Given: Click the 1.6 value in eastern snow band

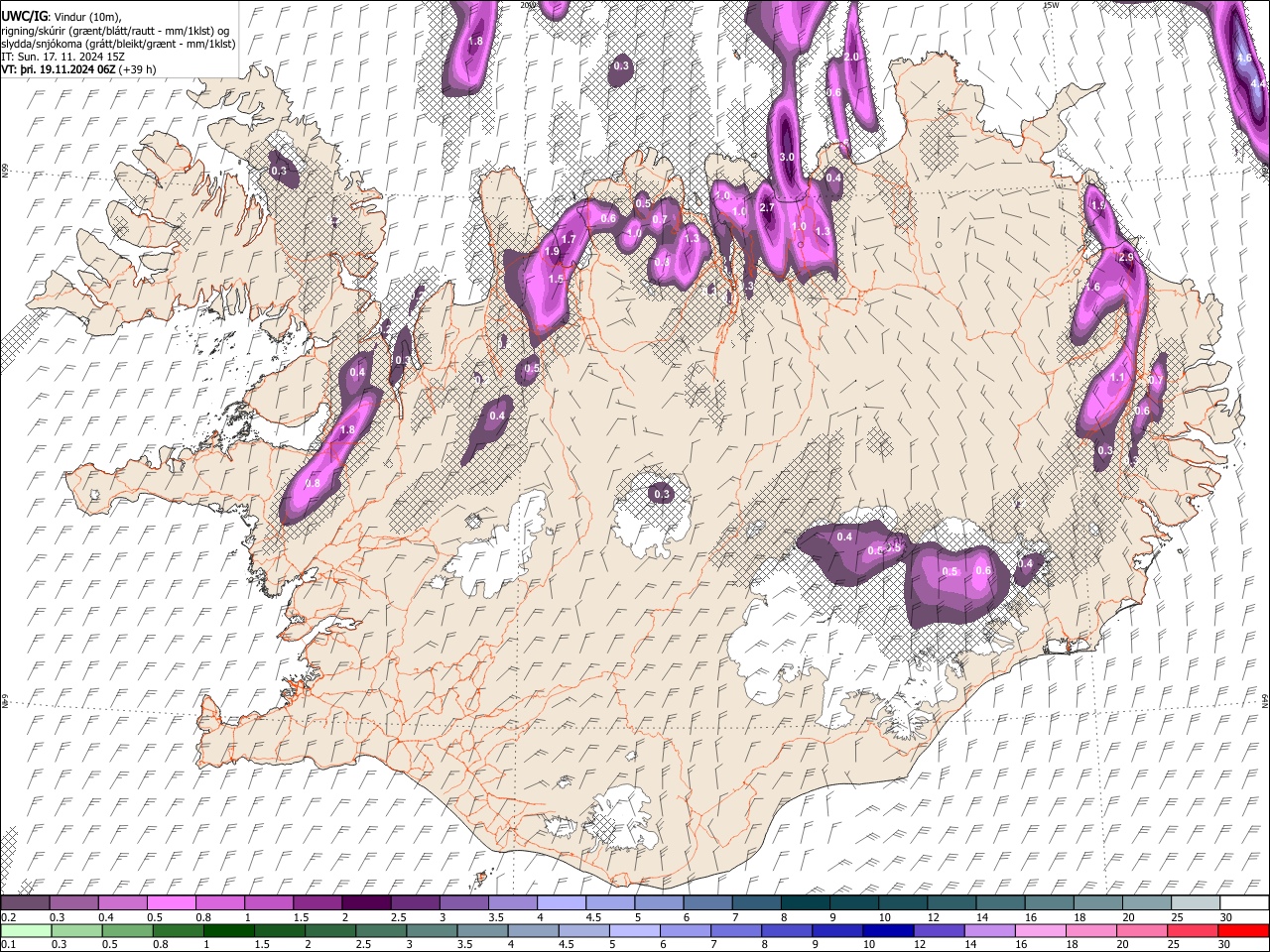Looking at the screenshot, I should [1093, 287].
